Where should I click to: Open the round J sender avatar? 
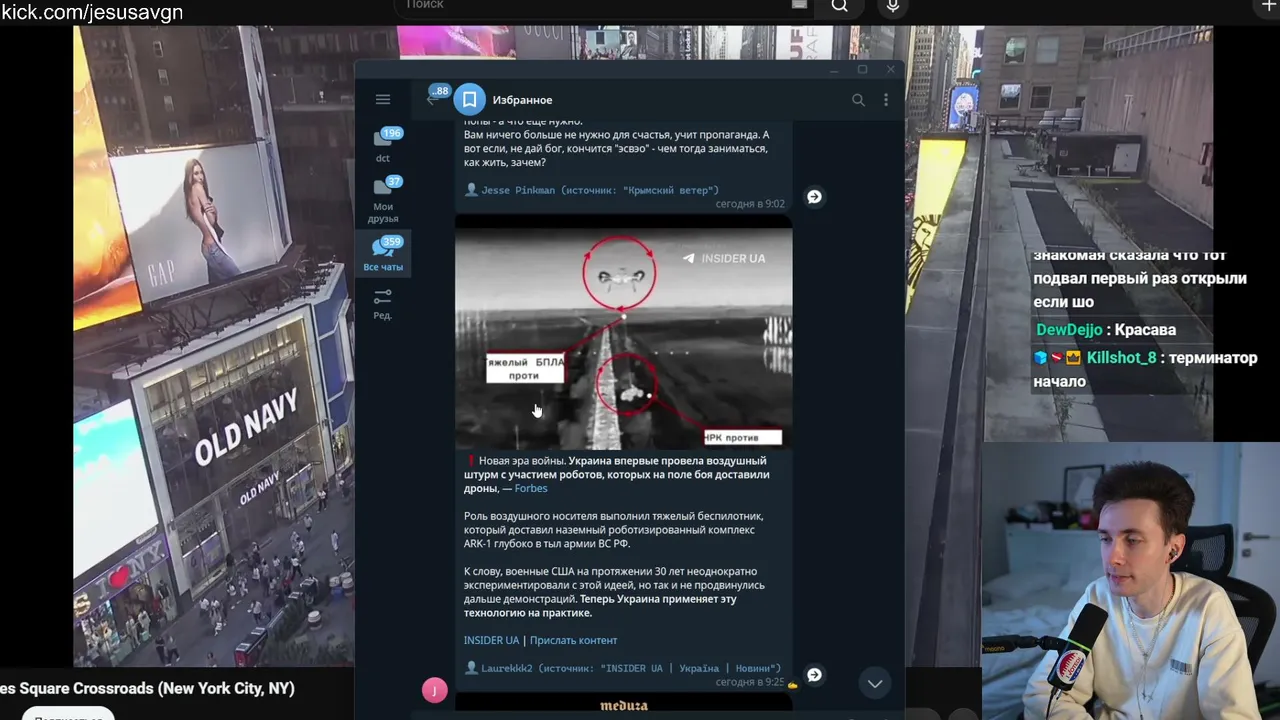tap(435, 690)
